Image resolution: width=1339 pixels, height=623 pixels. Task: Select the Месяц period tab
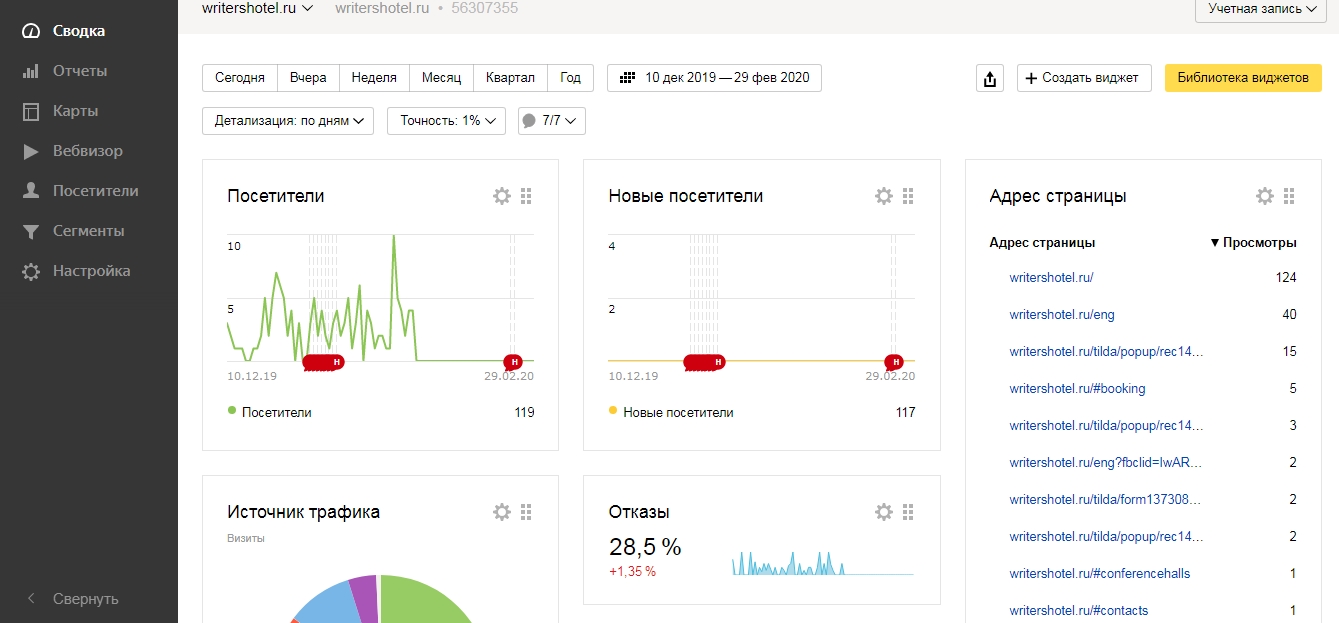click(x=441, y=78)
